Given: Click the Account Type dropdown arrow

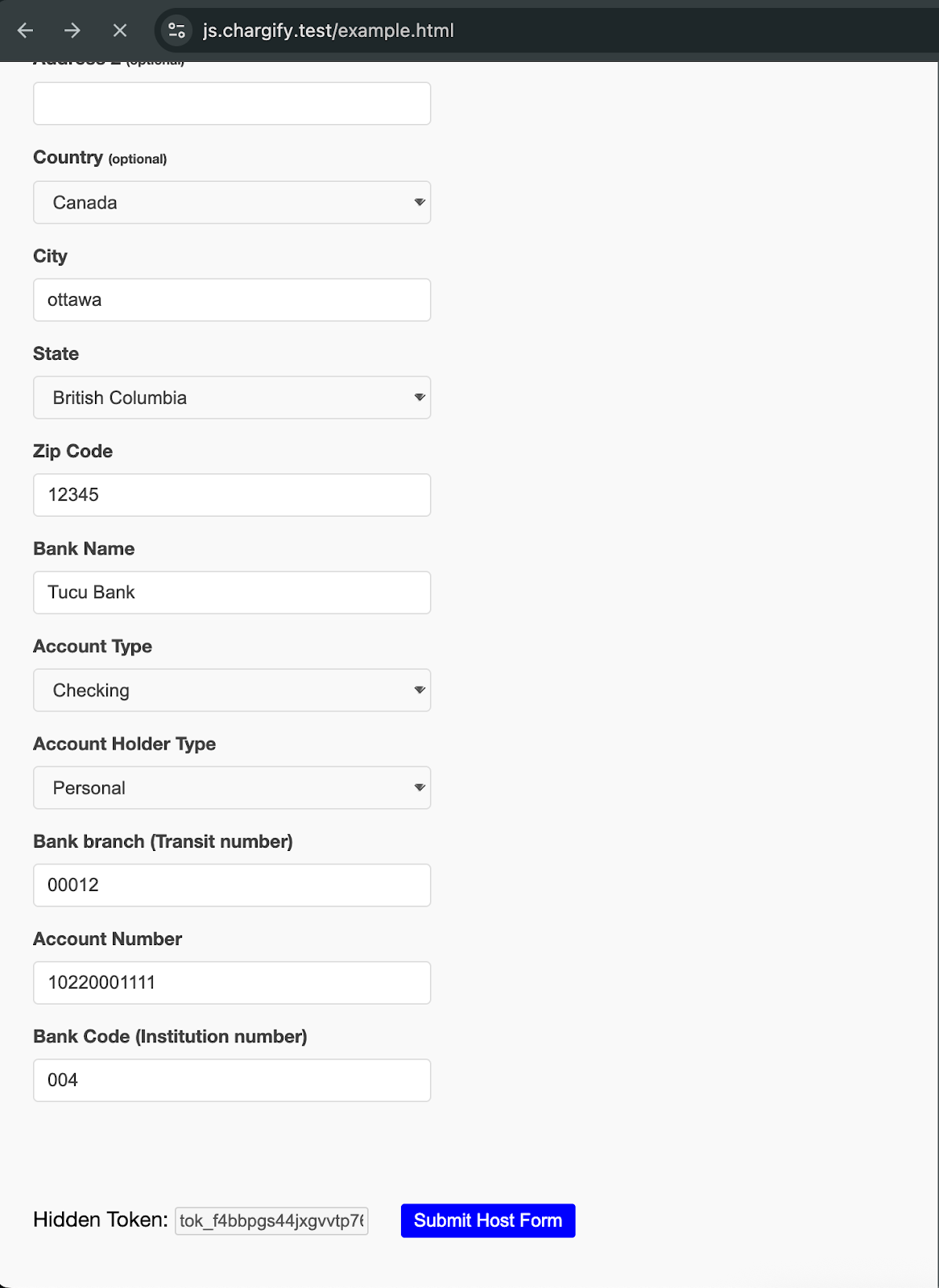Looking at the screenshot, I should pyautogui.click(x=420, y=690).
